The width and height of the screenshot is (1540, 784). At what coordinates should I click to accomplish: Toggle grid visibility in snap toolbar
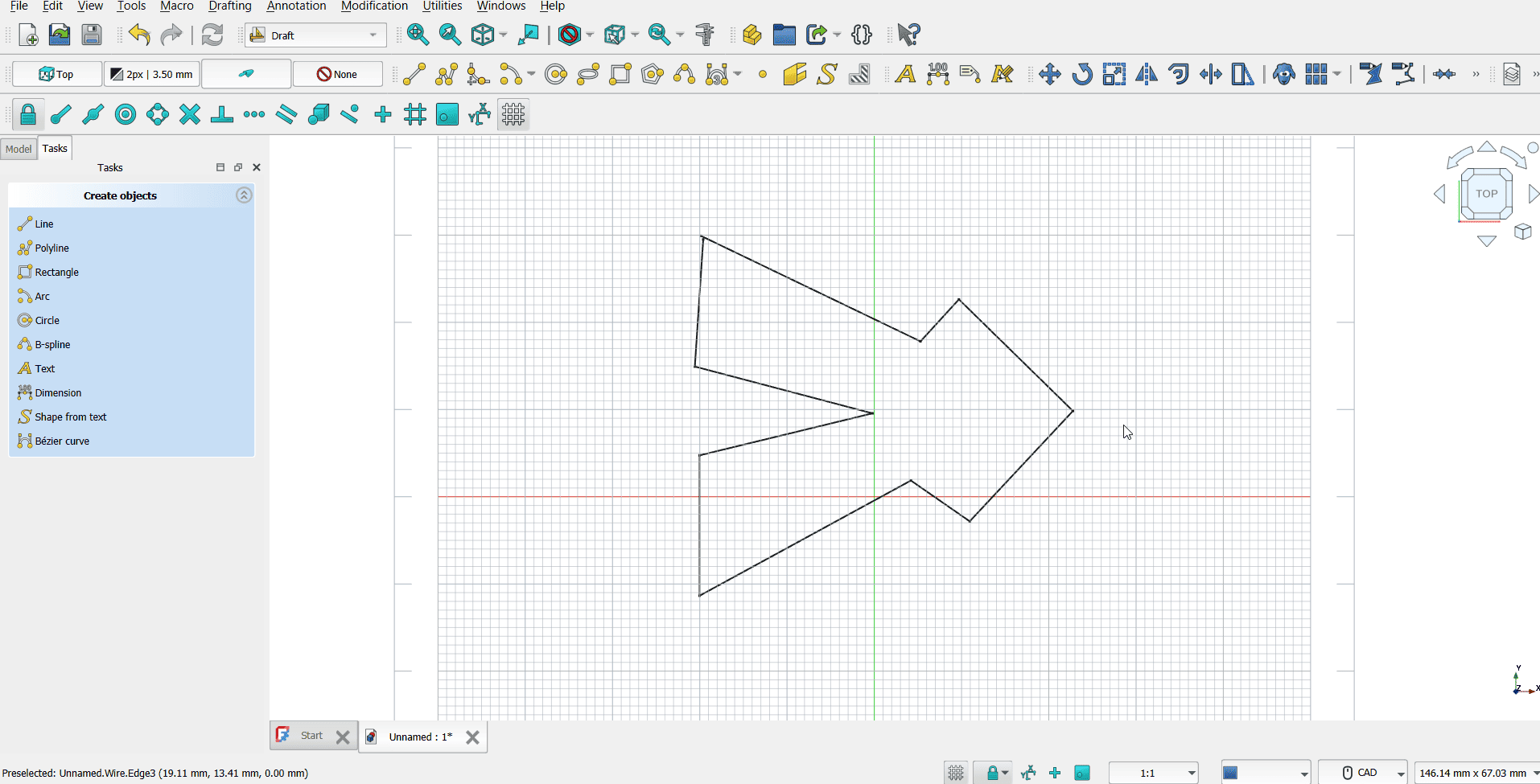pyautogui.click(x=513, y=115)
